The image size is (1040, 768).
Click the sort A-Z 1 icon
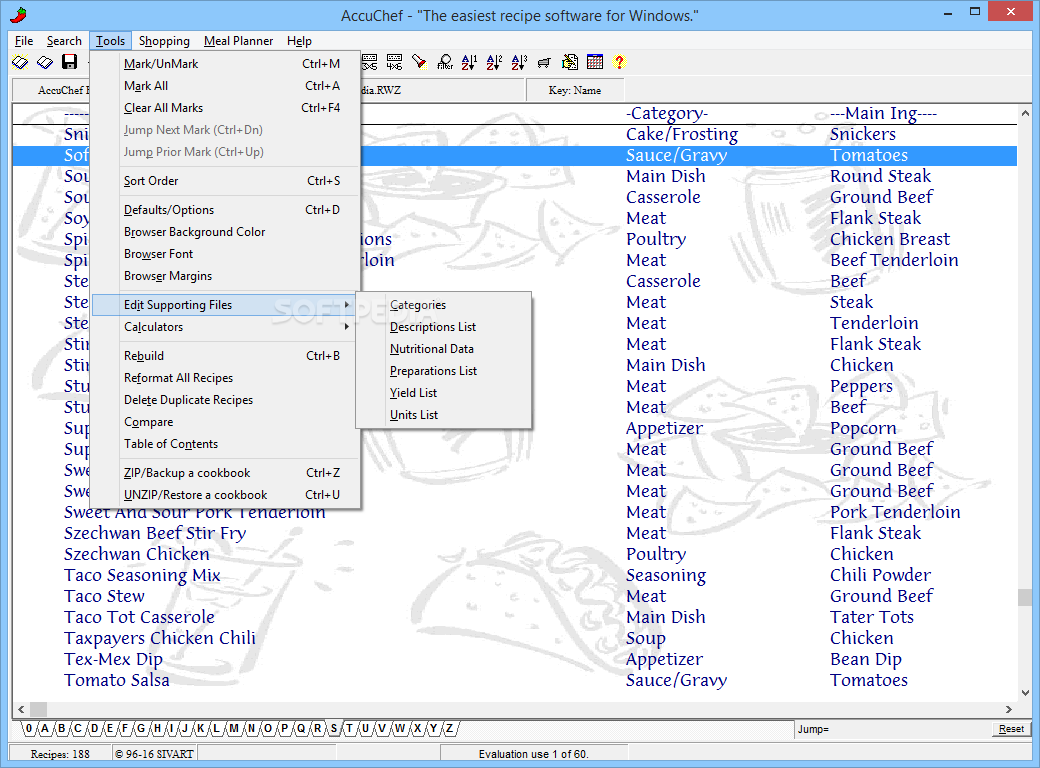470,62
